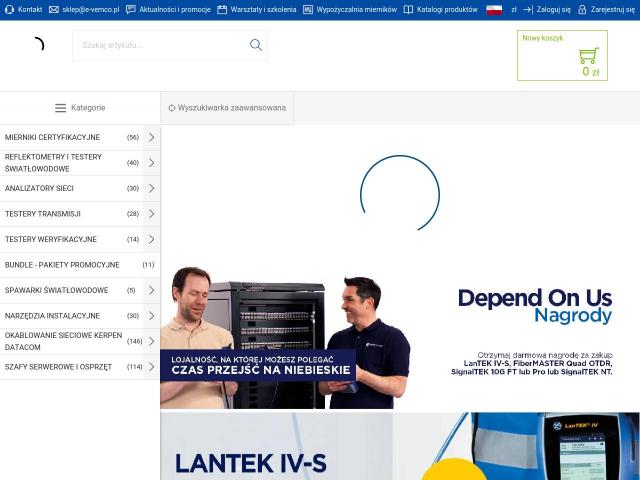Open the Nowy koszyk cart box
This screenshot has width=640, height=480.
click(x=562, y=56)
